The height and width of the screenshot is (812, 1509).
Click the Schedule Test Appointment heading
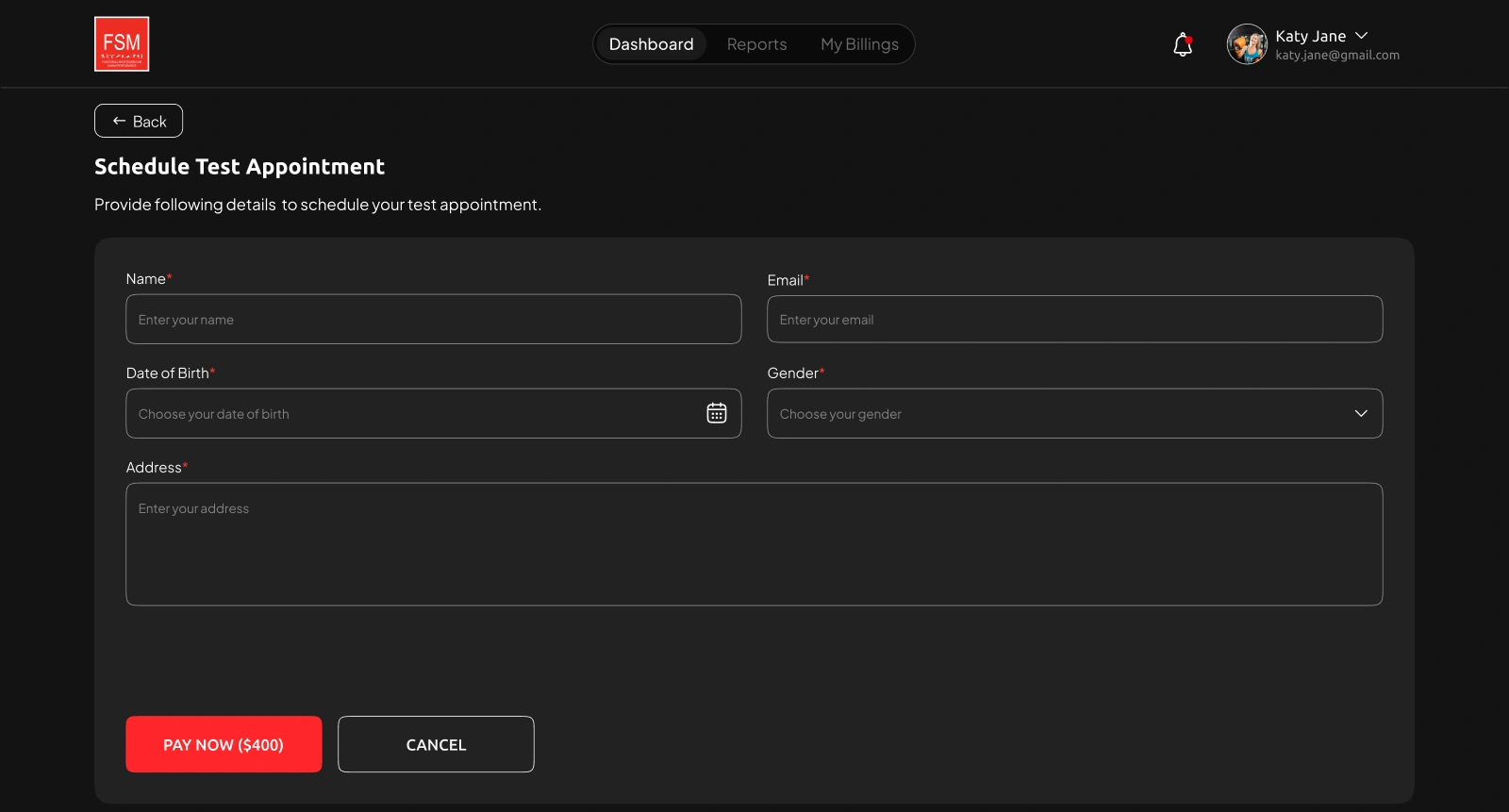240,167
